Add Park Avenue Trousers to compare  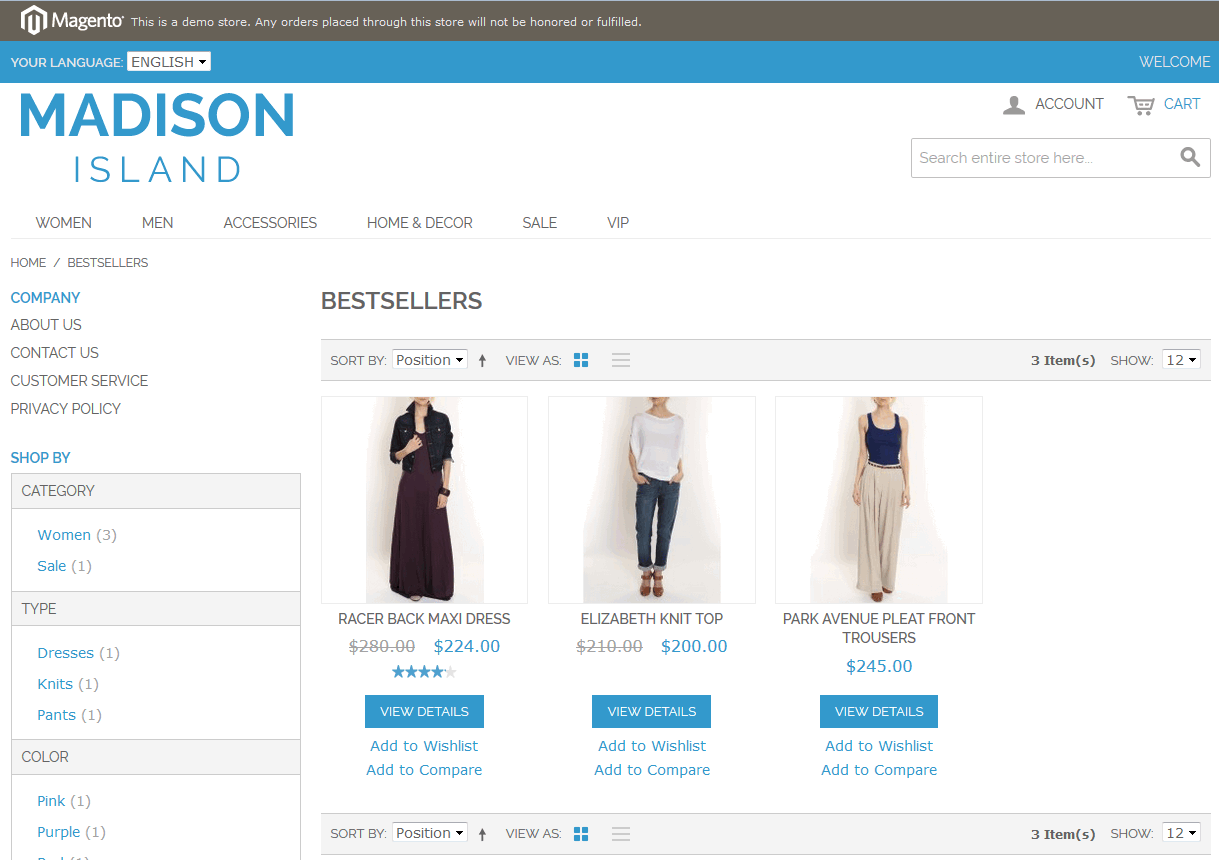879,770
